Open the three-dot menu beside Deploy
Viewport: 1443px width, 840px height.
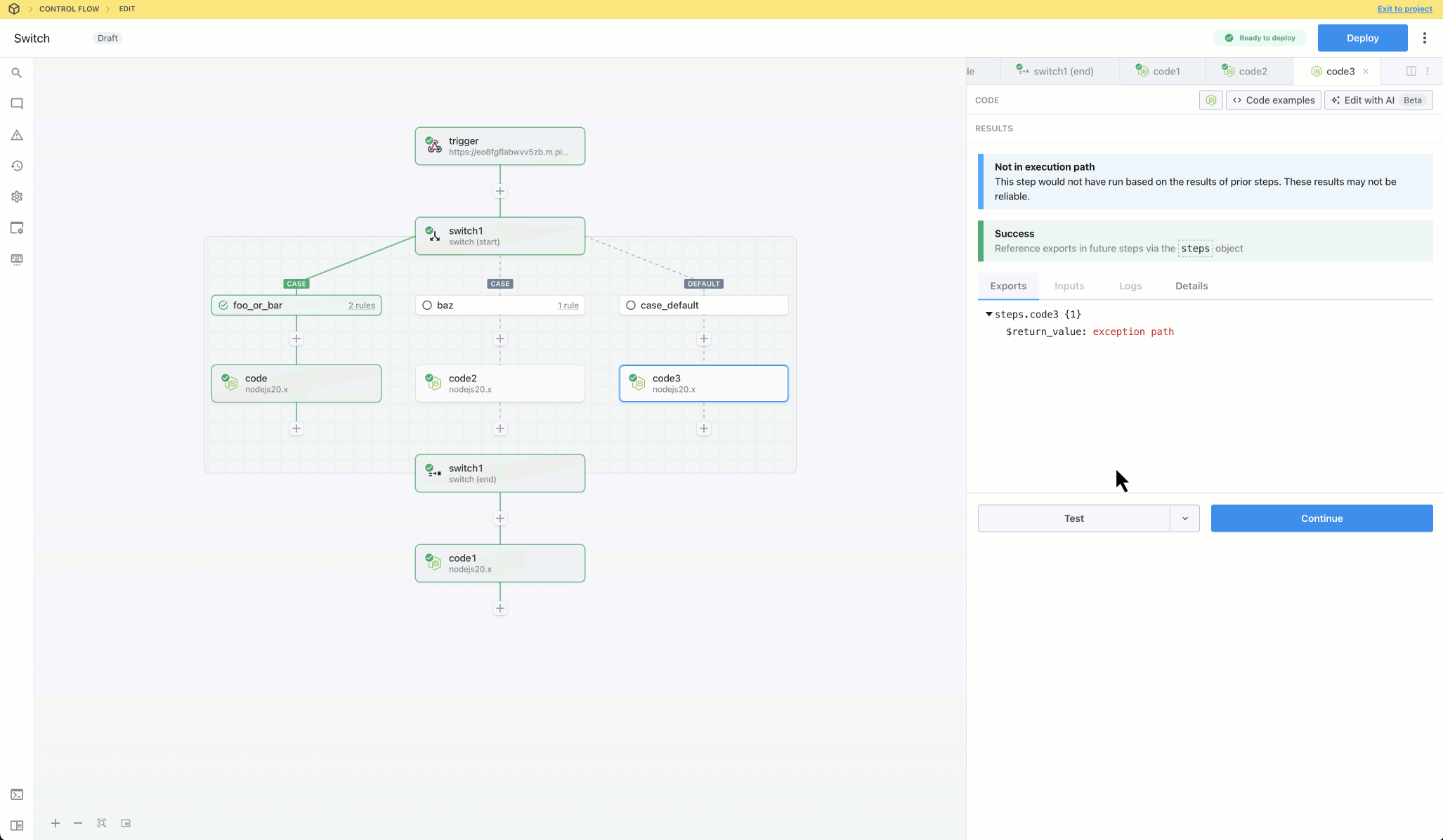1425,38
